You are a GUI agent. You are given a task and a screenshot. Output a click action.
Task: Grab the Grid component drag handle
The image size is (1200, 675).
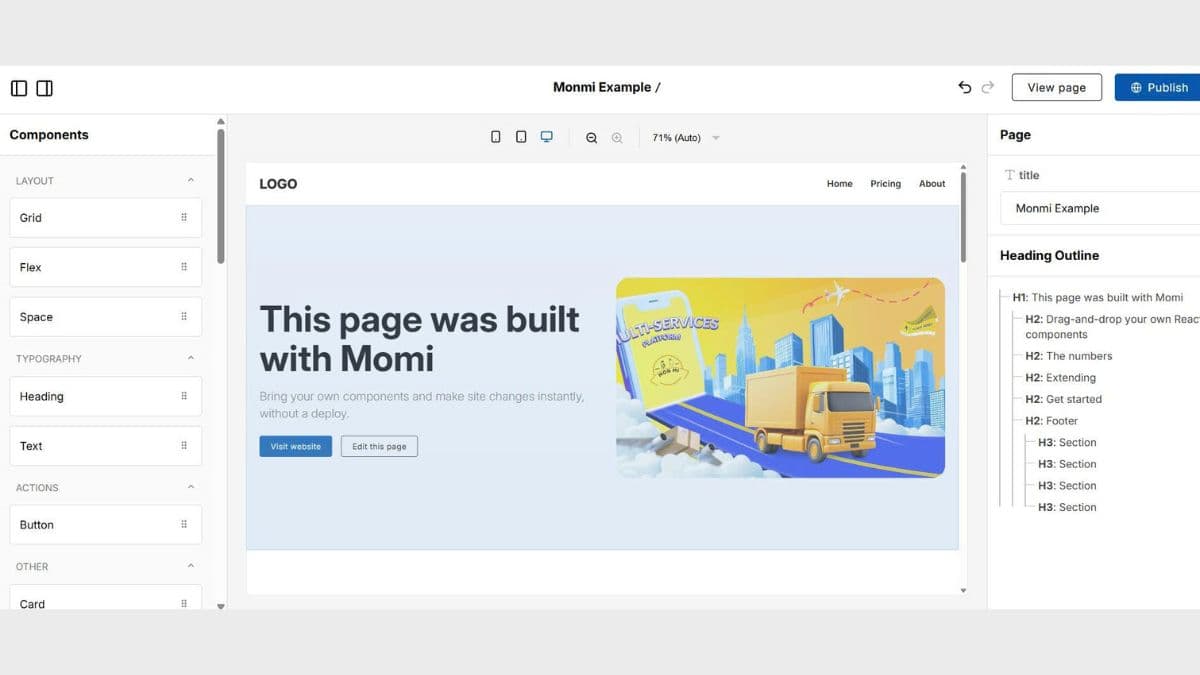click(184, 217)
